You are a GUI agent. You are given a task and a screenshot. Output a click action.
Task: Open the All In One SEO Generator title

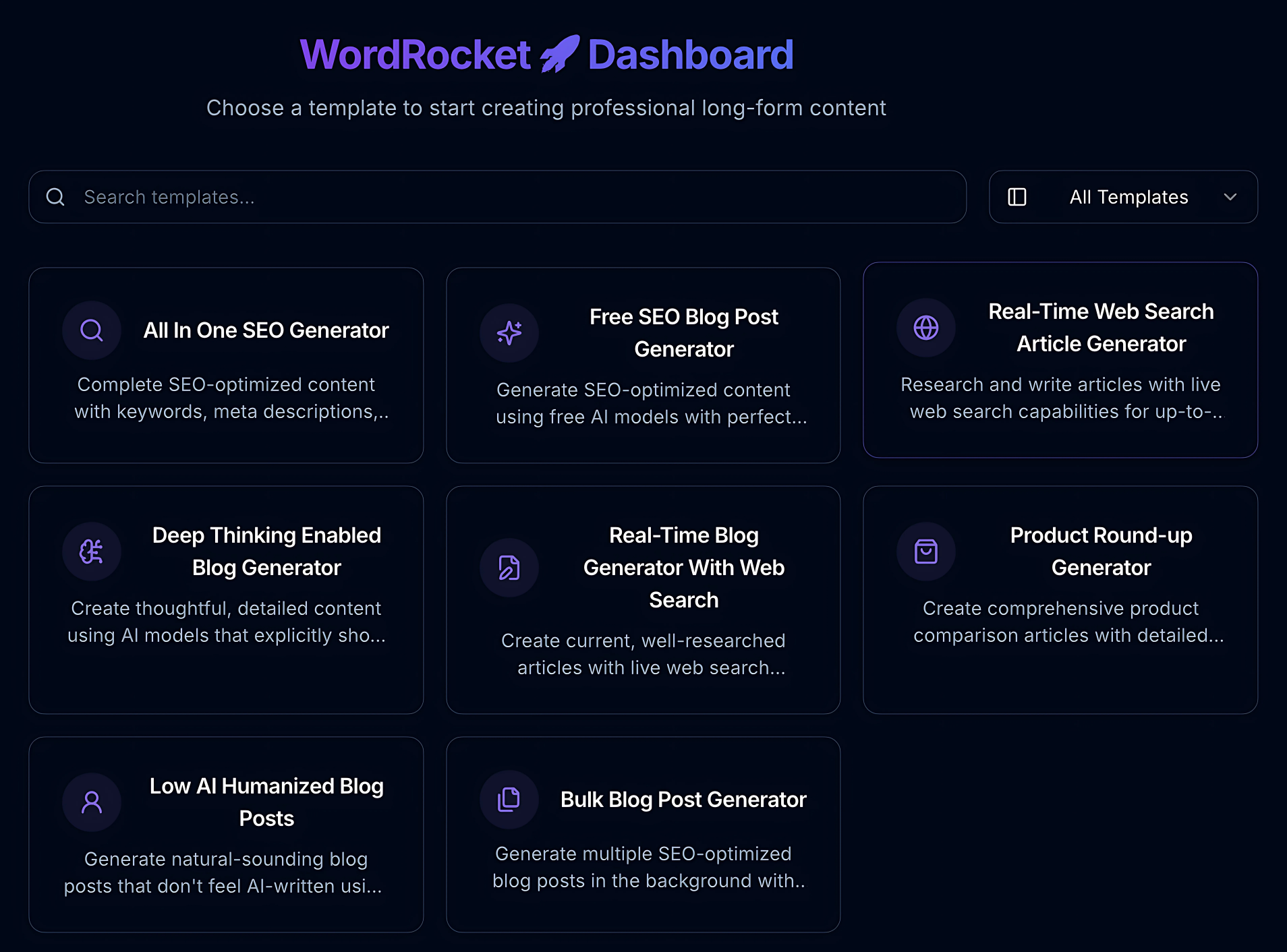point(266,330)
